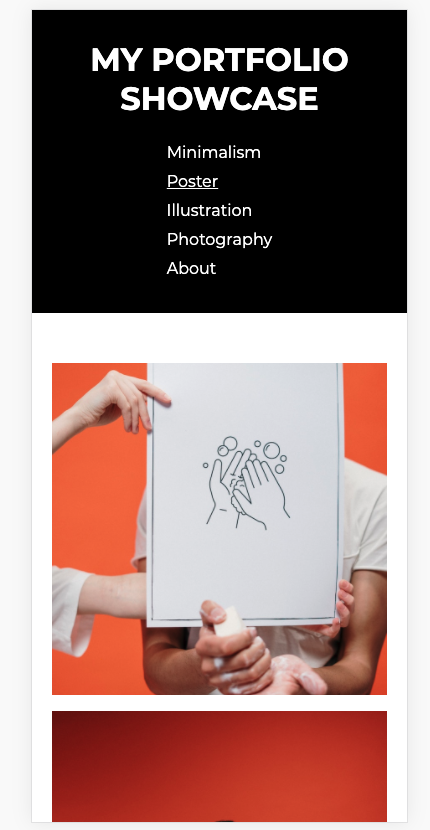This screenshot has height=830, width=430.
Task: Open the handwashing poster photo
Action: (219, 529)
